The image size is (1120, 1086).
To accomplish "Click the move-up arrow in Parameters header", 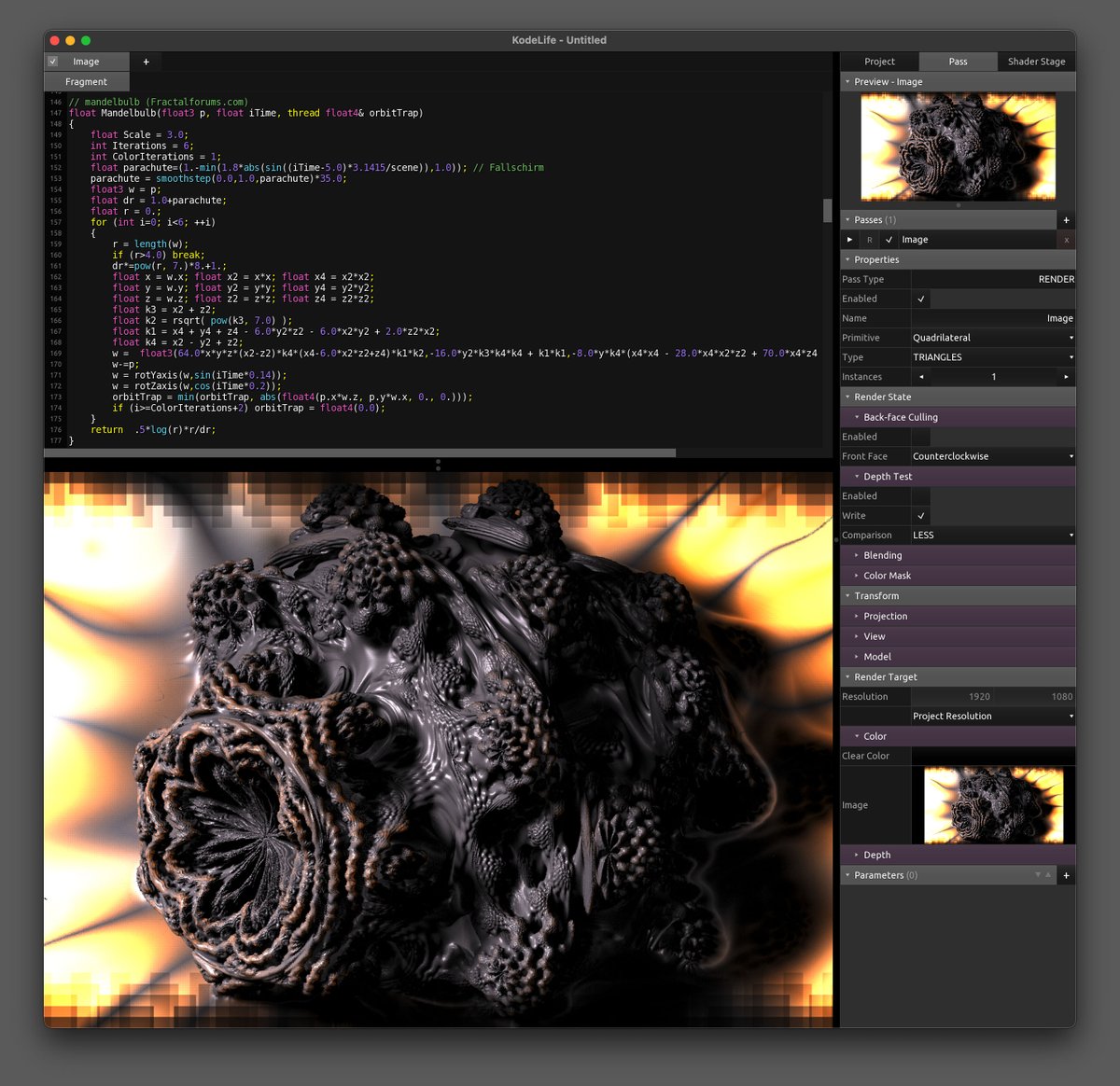I will (1048, 875).
